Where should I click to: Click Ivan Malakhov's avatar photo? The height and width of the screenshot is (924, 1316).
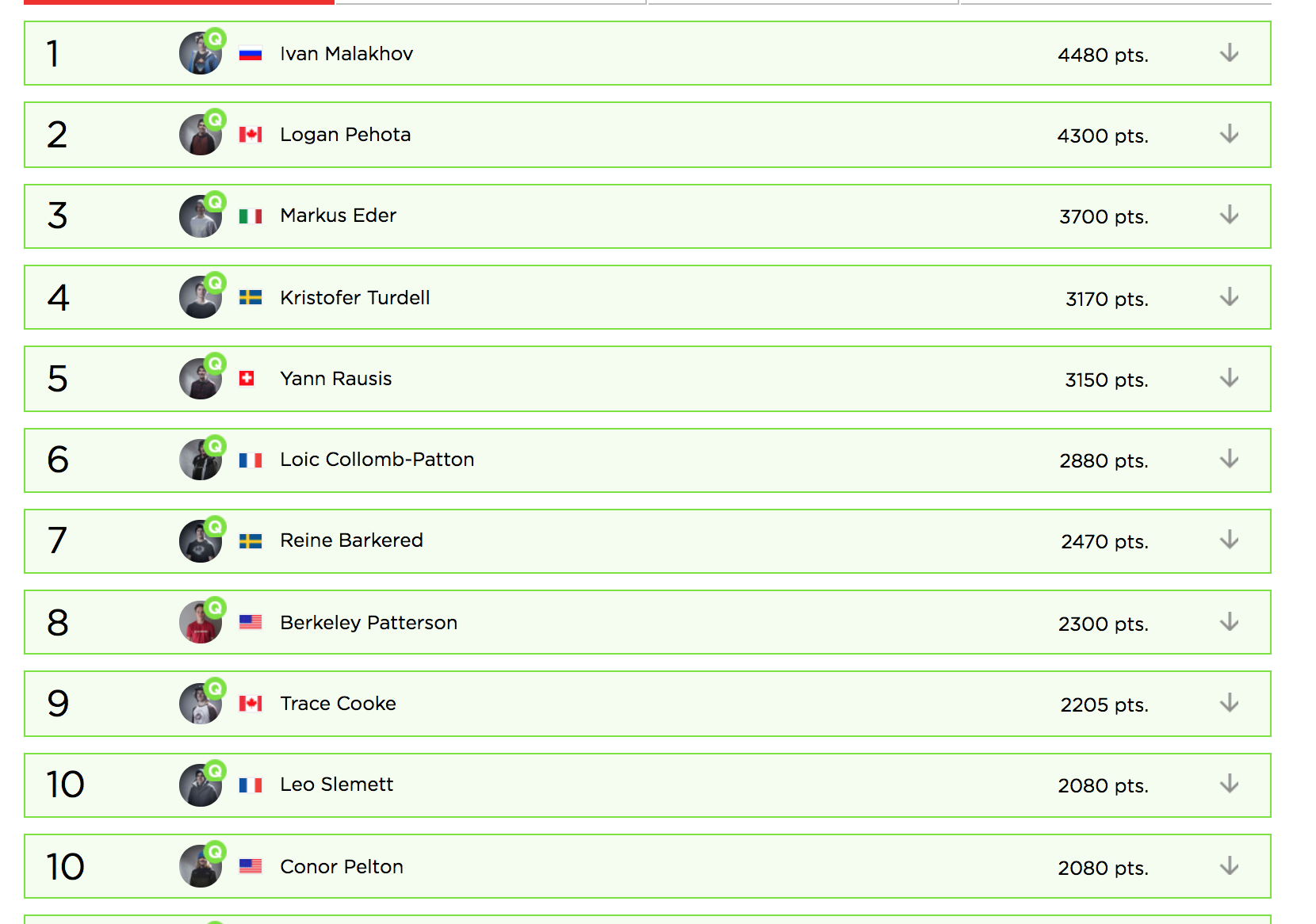tap(200, 54)
